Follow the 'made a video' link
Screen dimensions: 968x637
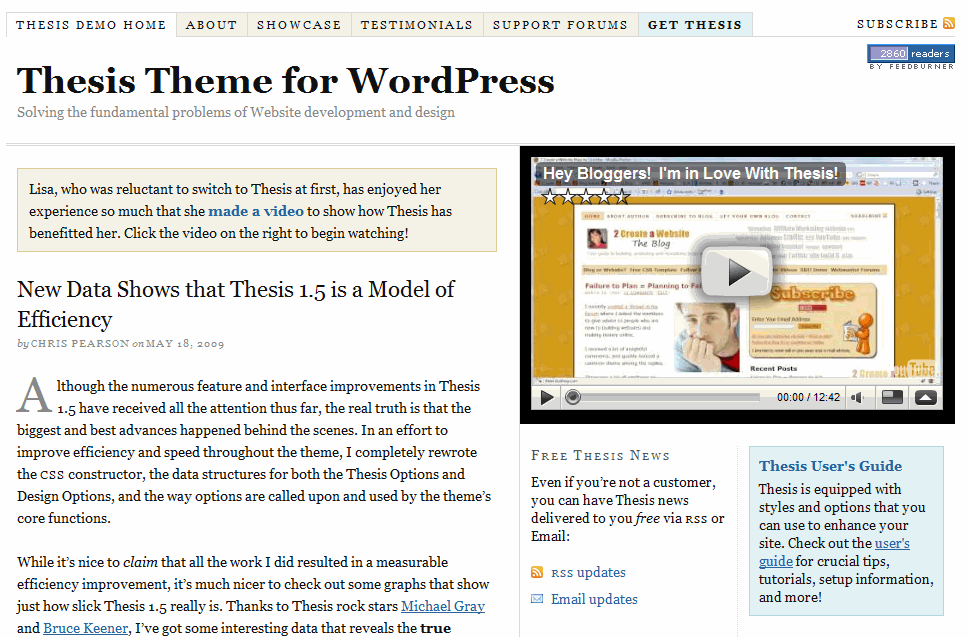pyautogui.click(x=256, y=211)
